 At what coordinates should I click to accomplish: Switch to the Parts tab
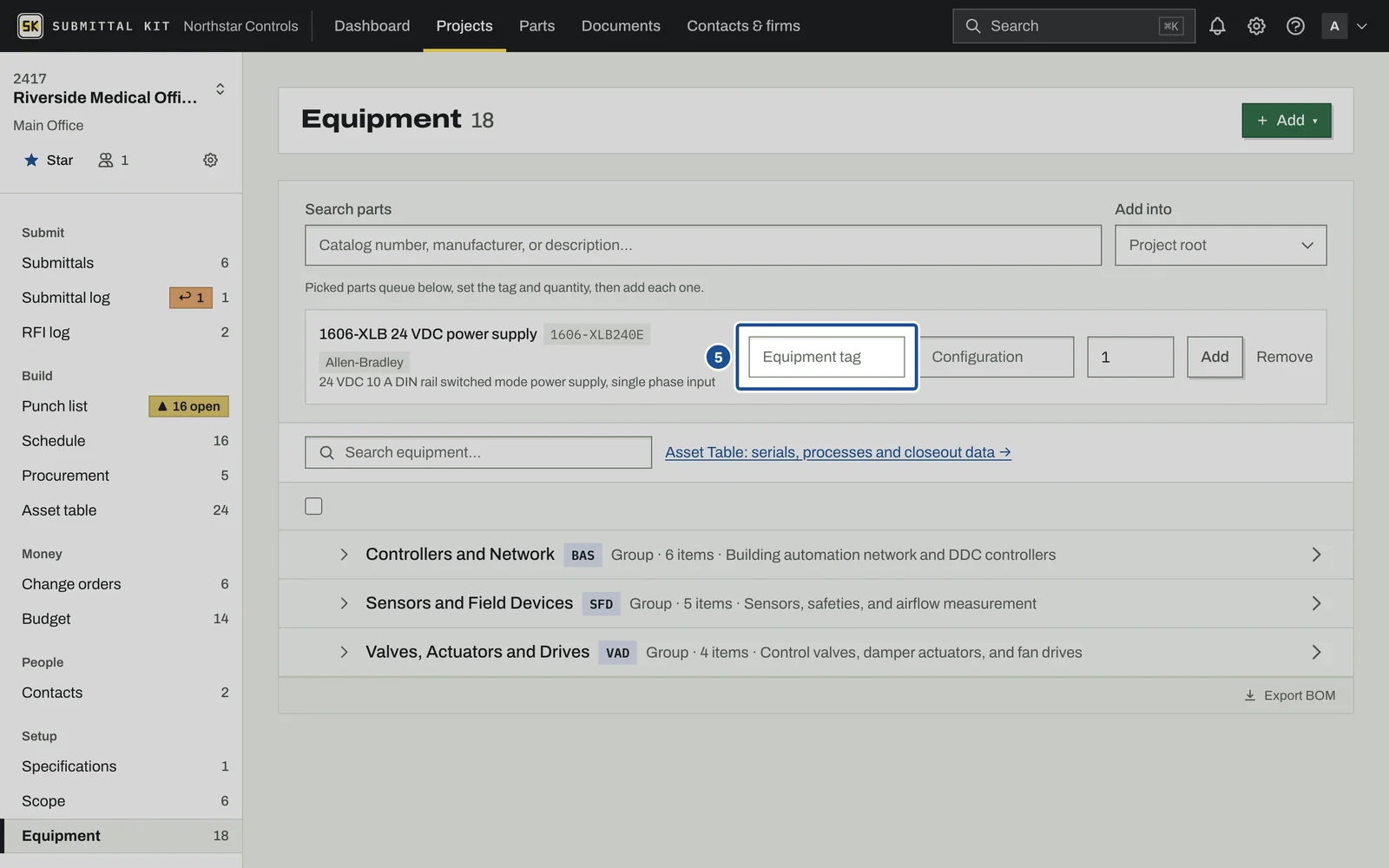(537, 26)
